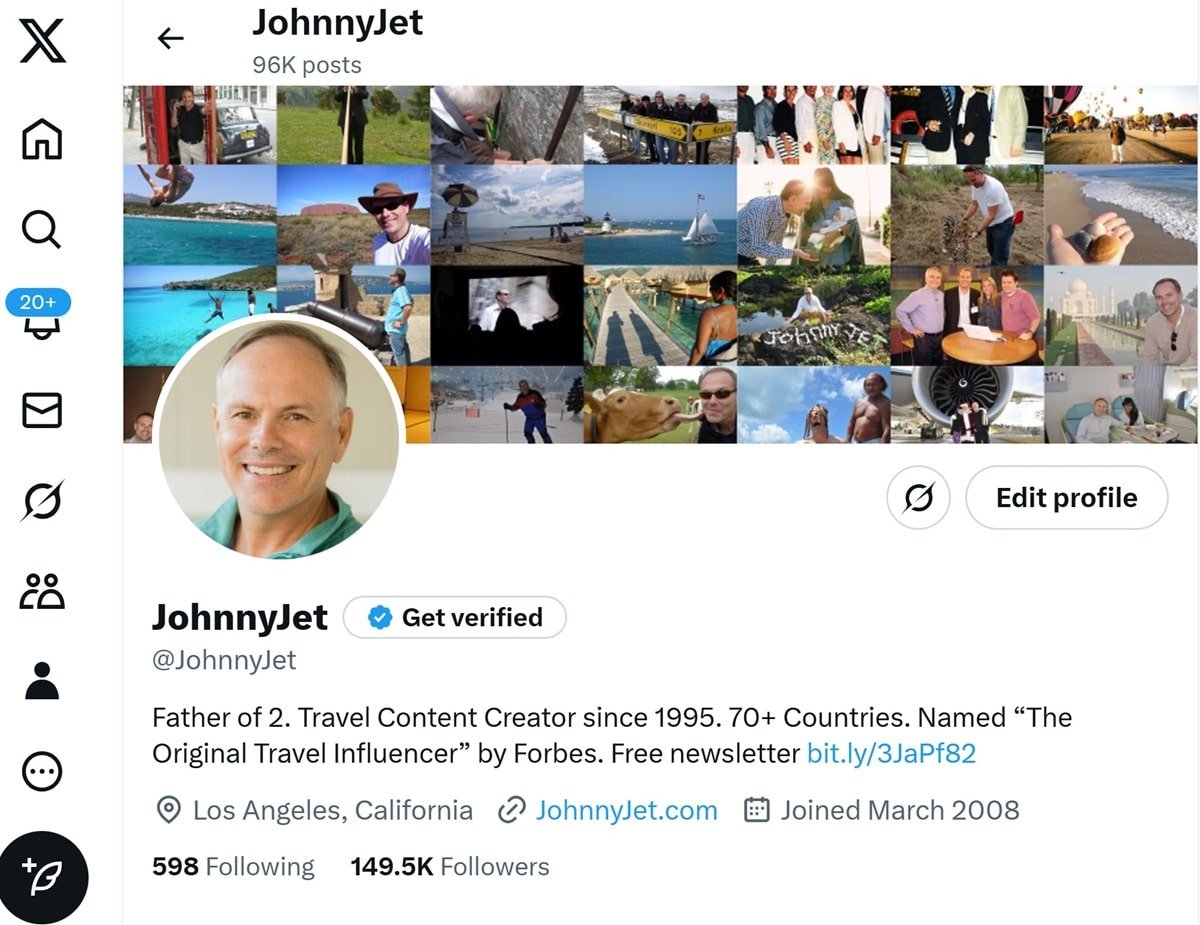
Task: Open Grok icon in the left sidebar
Action: 42,501
